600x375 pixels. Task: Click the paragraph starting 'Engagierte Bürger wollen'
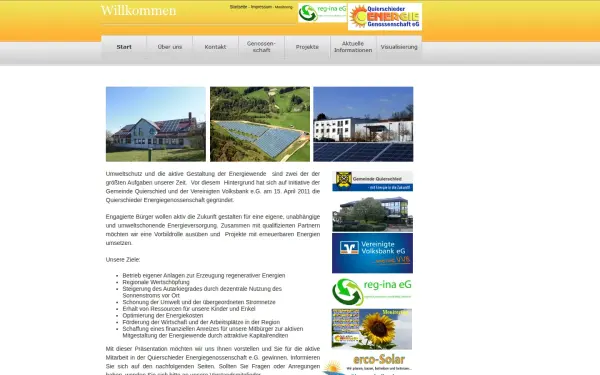point(213,230)
